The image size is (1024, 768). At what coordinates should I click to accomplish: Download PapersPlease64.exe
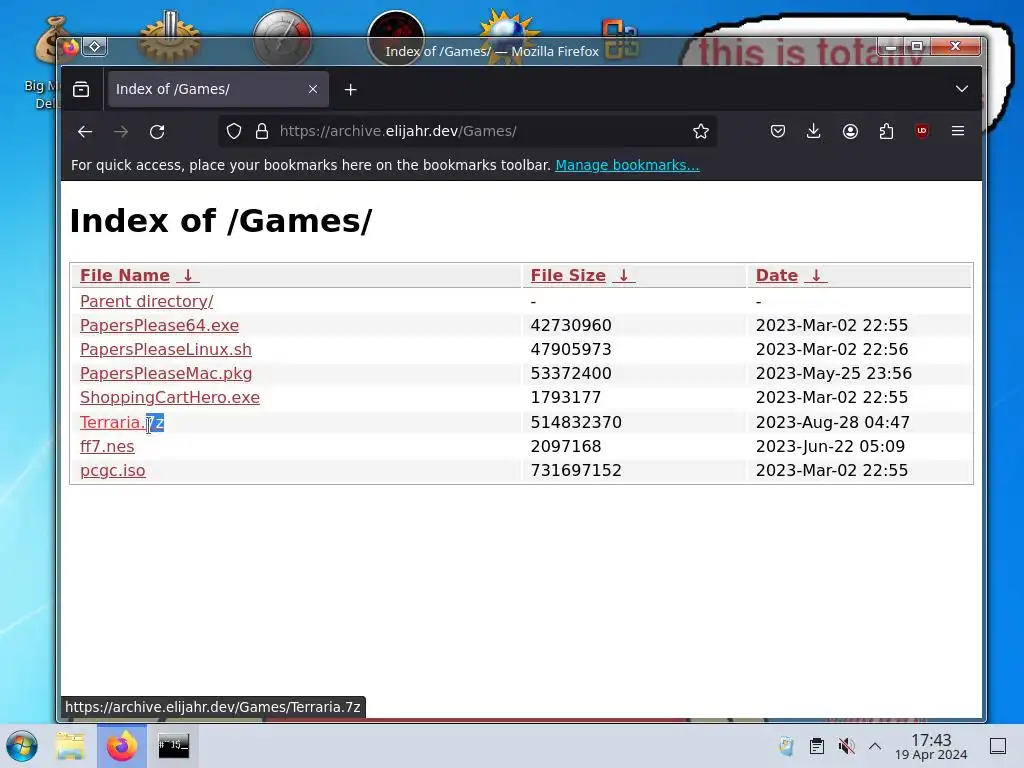[x=159, y=325]
